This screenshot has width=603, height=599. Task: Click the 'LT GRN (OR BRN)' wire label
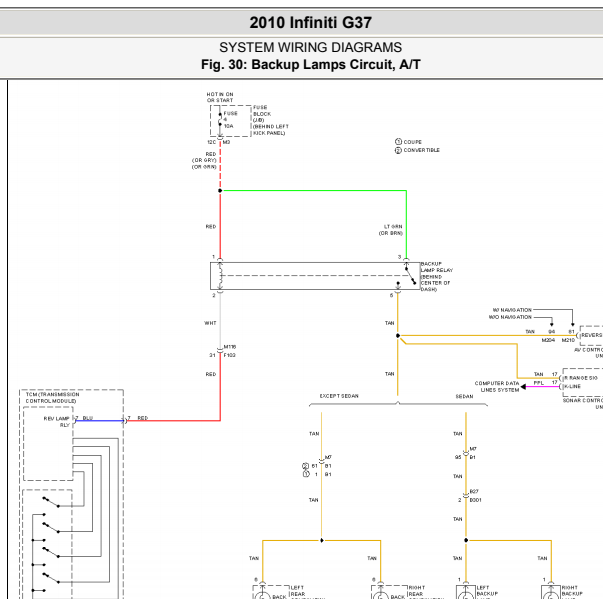point(391,230)
